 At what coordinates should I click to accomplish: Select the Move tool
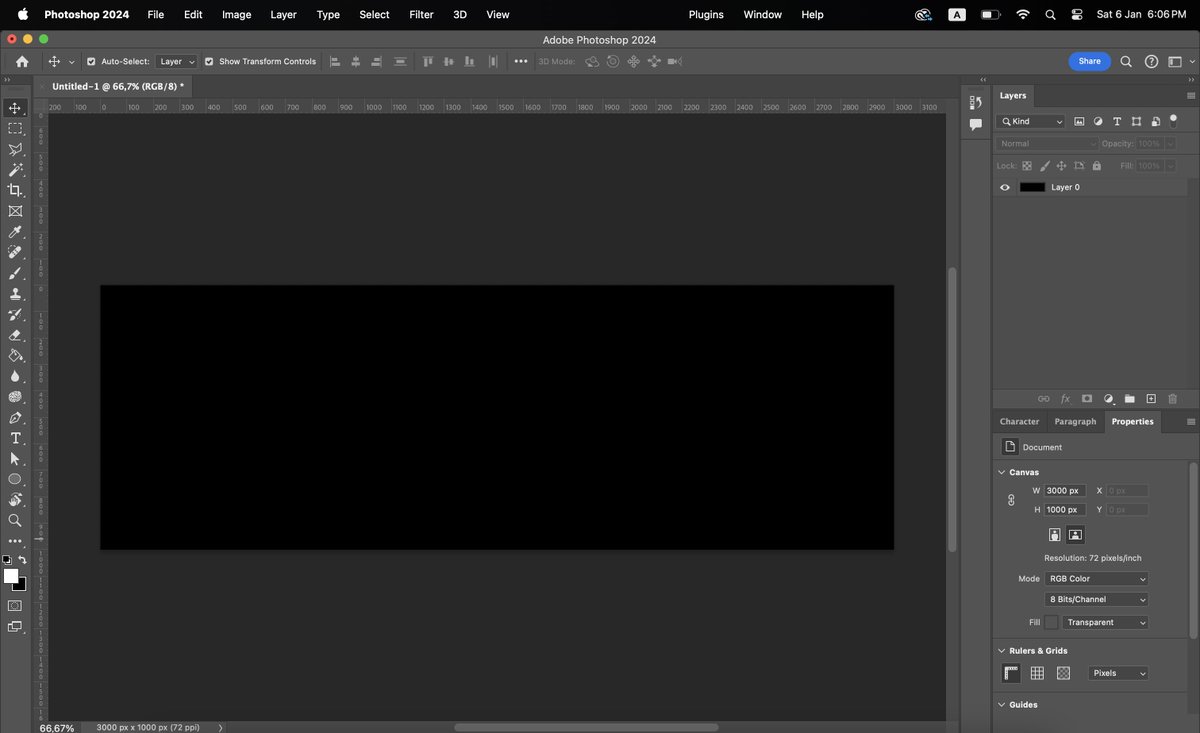[x=15, y=107]
